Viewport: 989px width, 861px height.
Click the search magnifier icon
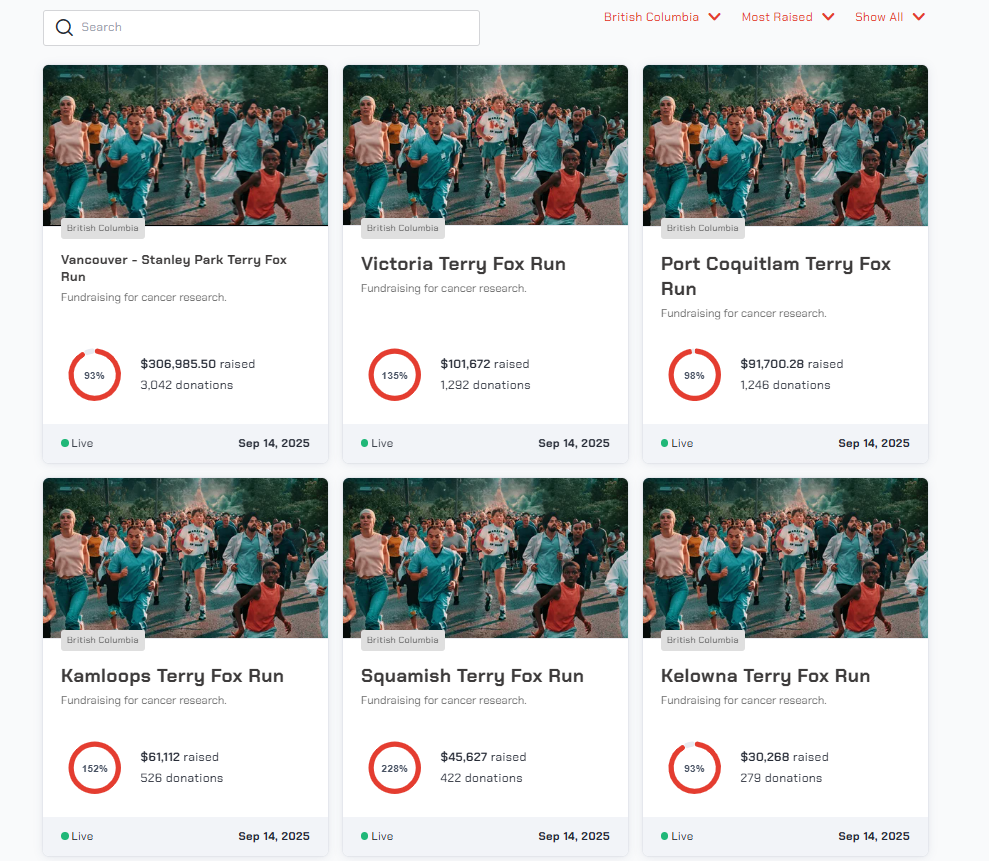(x=64, y=28)
